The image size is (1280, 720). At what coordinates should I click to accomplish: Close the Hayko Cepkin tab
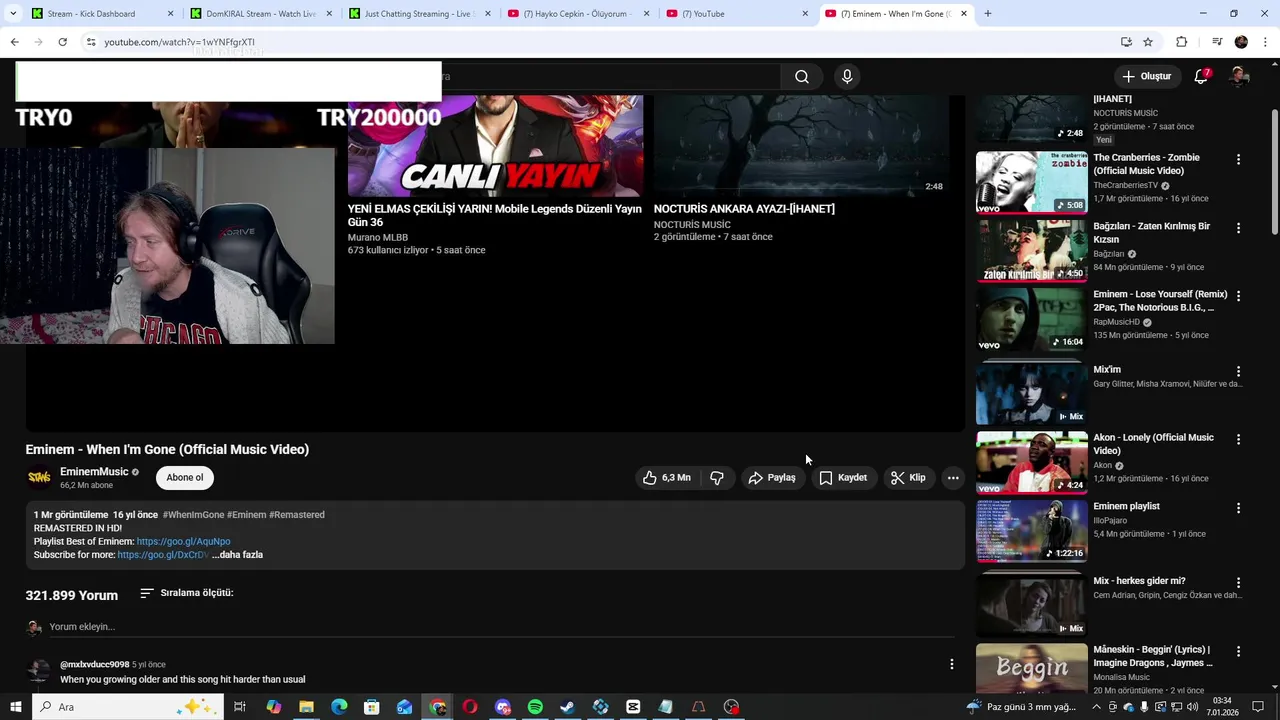tap(646, 14)
